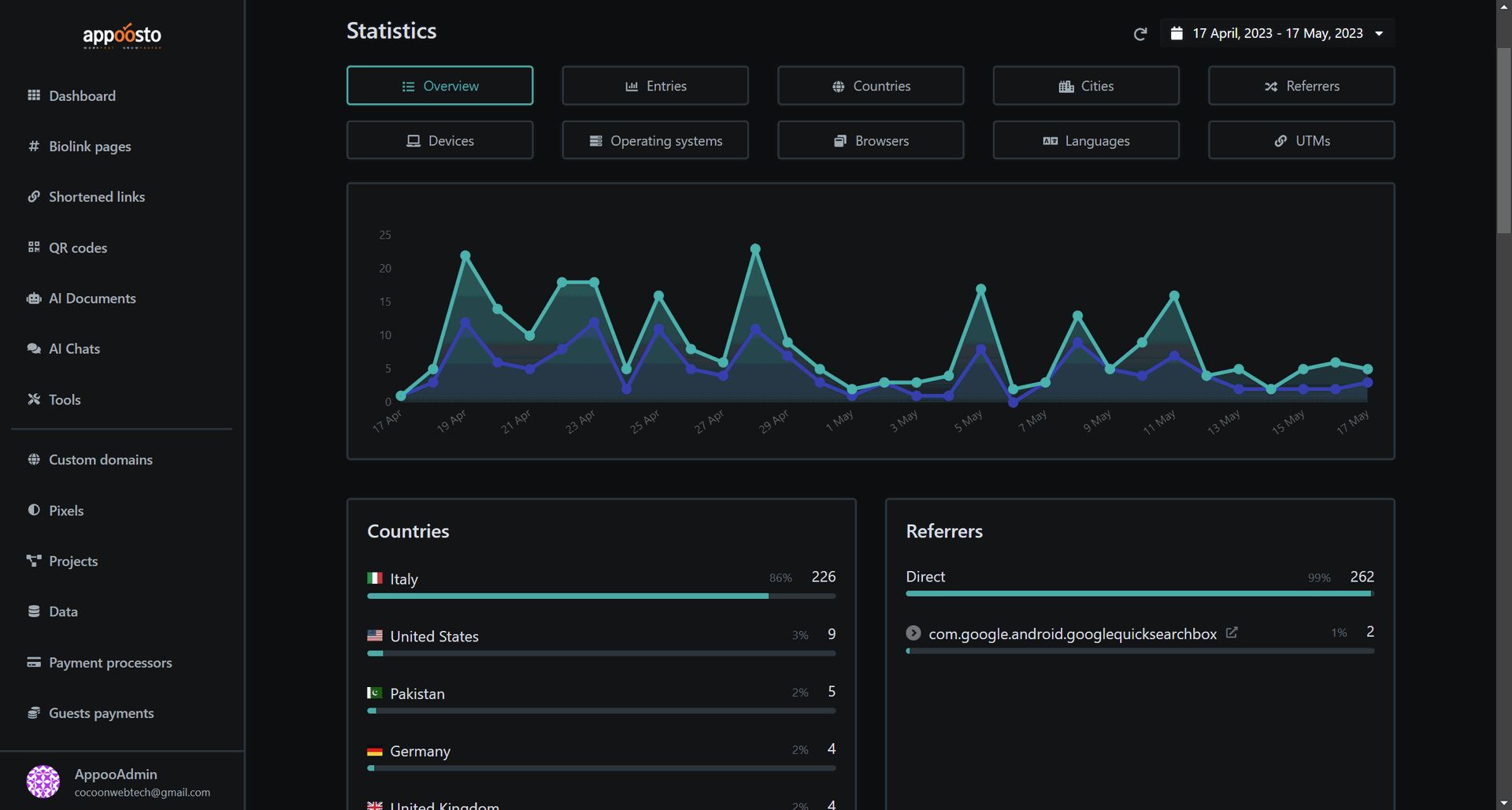The height and width of the screenshot is (810, 1512).
Task: Click the AppooAdmin profile avatar
Action: pos(43,782)
